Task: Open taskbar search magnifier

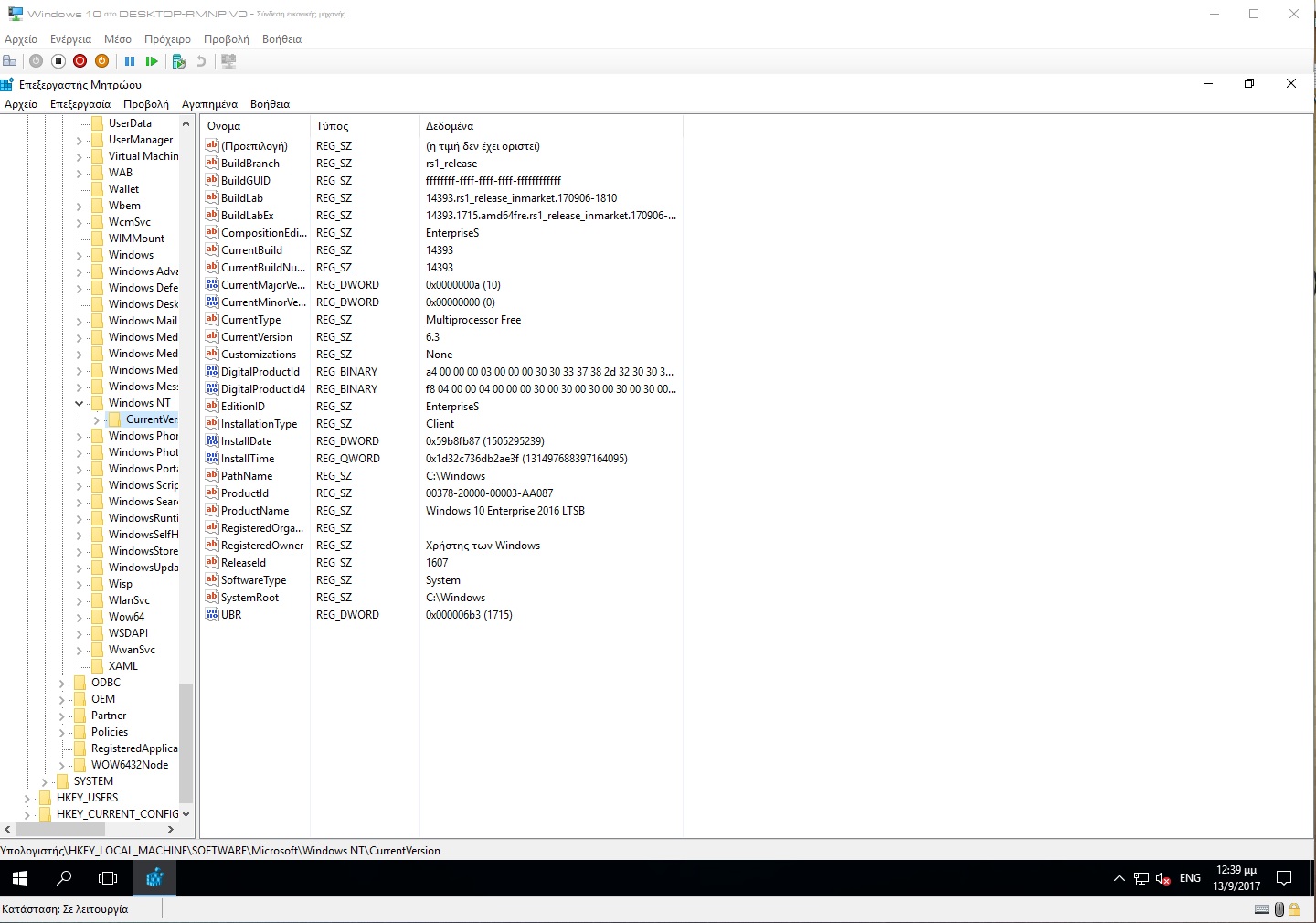Action: click(x=64, y=878)
